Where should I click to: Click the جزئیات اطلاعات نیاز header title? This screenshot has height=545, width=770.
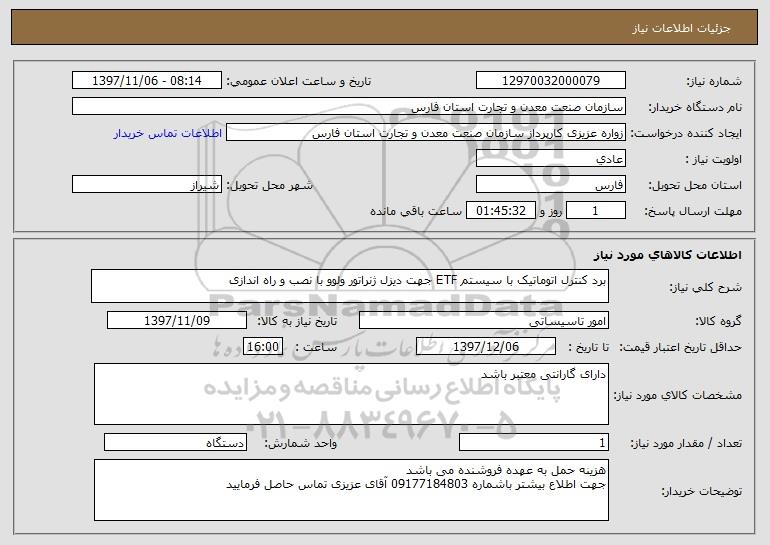coord(681,28)
